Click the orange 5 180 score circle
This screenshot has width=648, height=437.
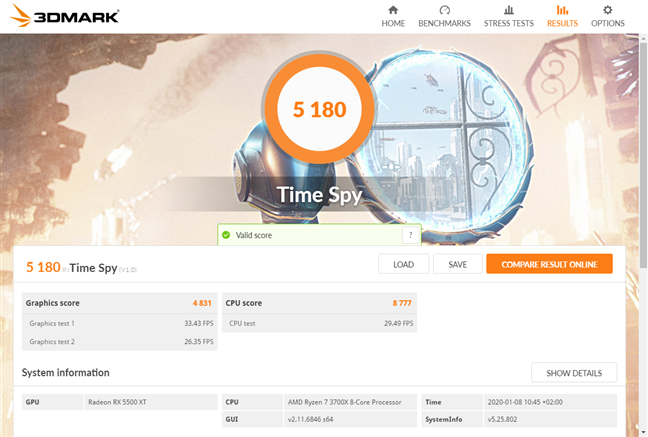[x=319, y=109]
